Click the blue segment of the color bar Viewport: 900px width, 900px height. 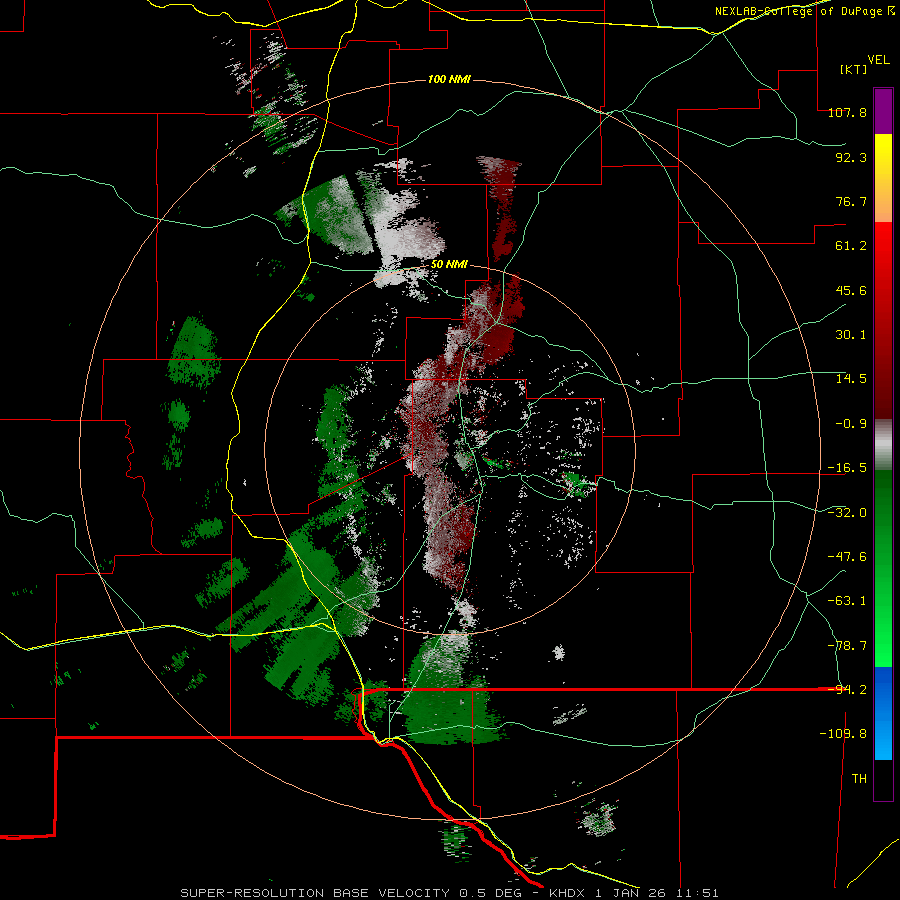click(x=883, y=713)
